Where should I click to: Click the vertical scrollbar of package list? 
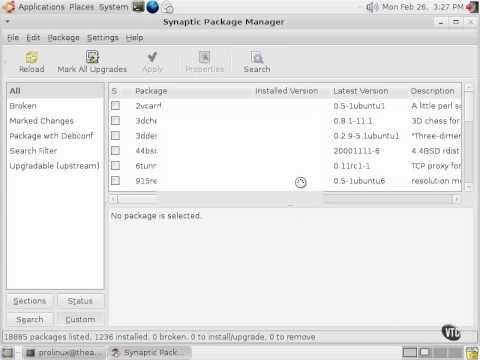(x=468, y=137)
